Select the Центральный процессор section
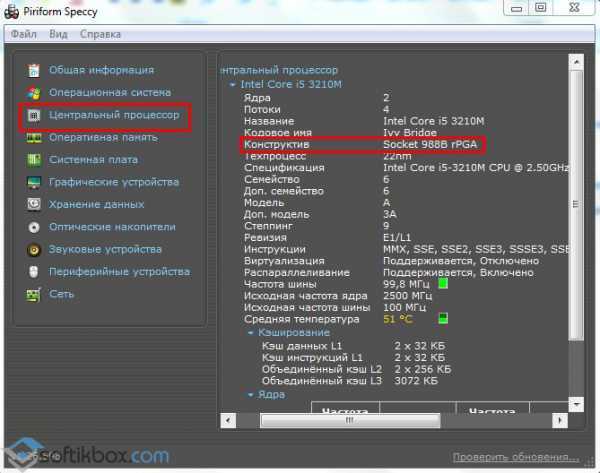Viewport: 600px width, 473px height. (x=114, y=115)
